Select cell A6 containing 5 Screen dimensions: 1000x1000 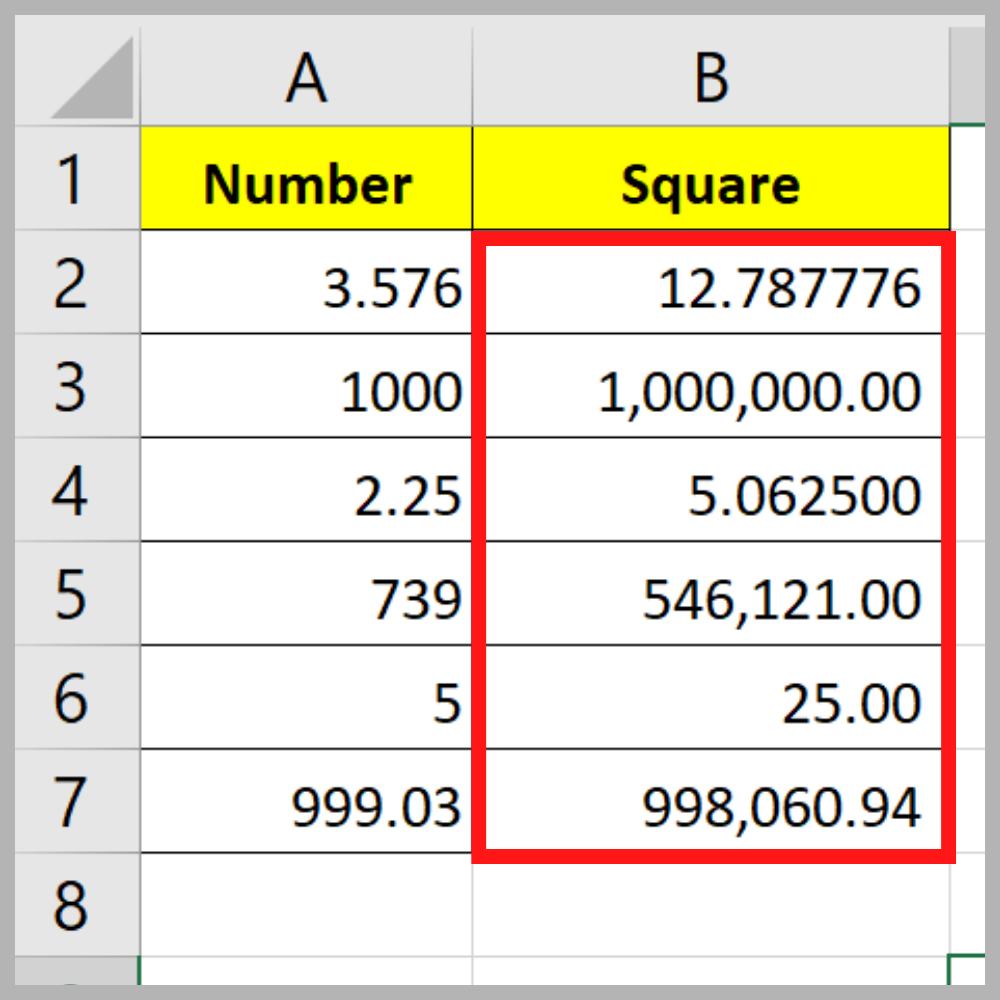[306, 697]
